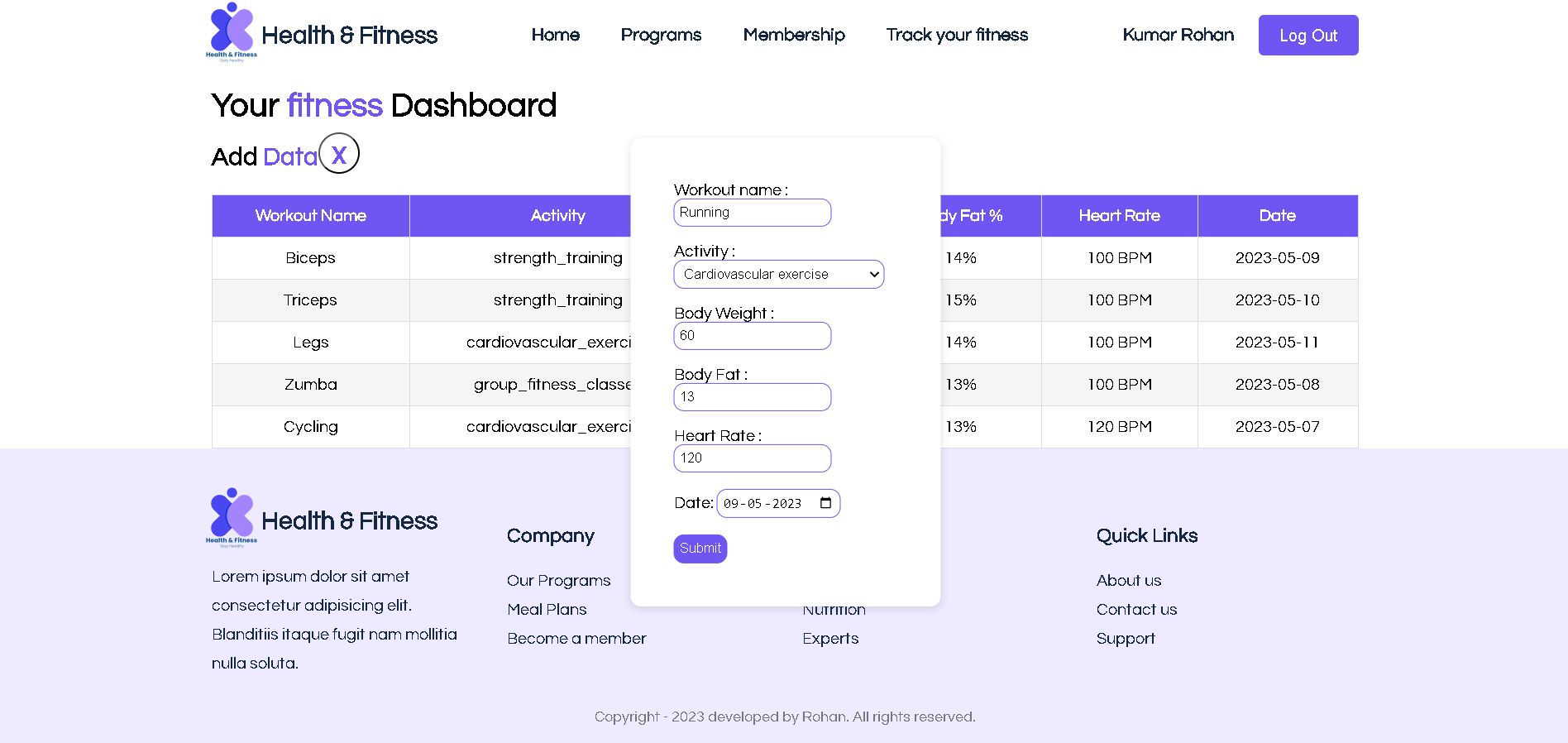Screen dimensions: 1568x743
Task: Click date 2023-05-11 cell
Action: click(1278, 343)
